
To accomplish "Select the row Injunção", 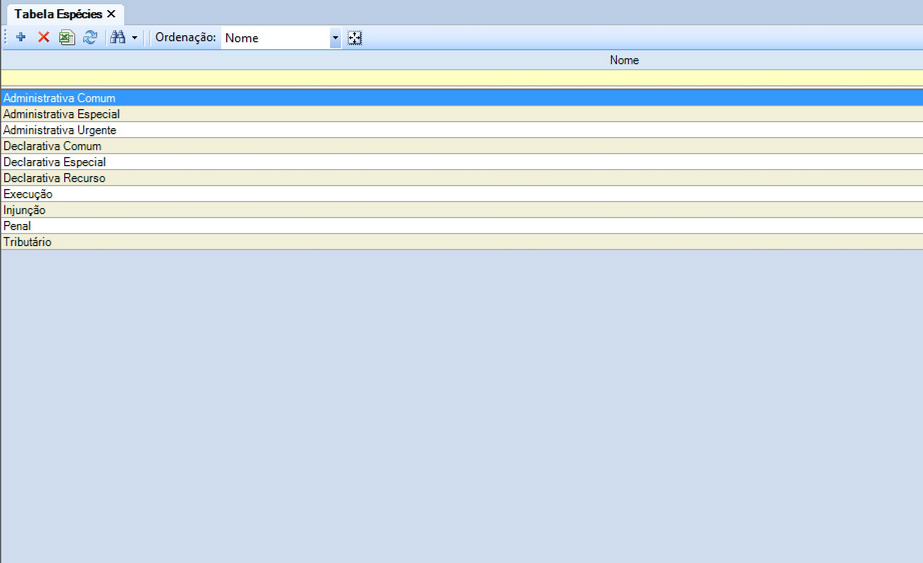I will (462, 210).
